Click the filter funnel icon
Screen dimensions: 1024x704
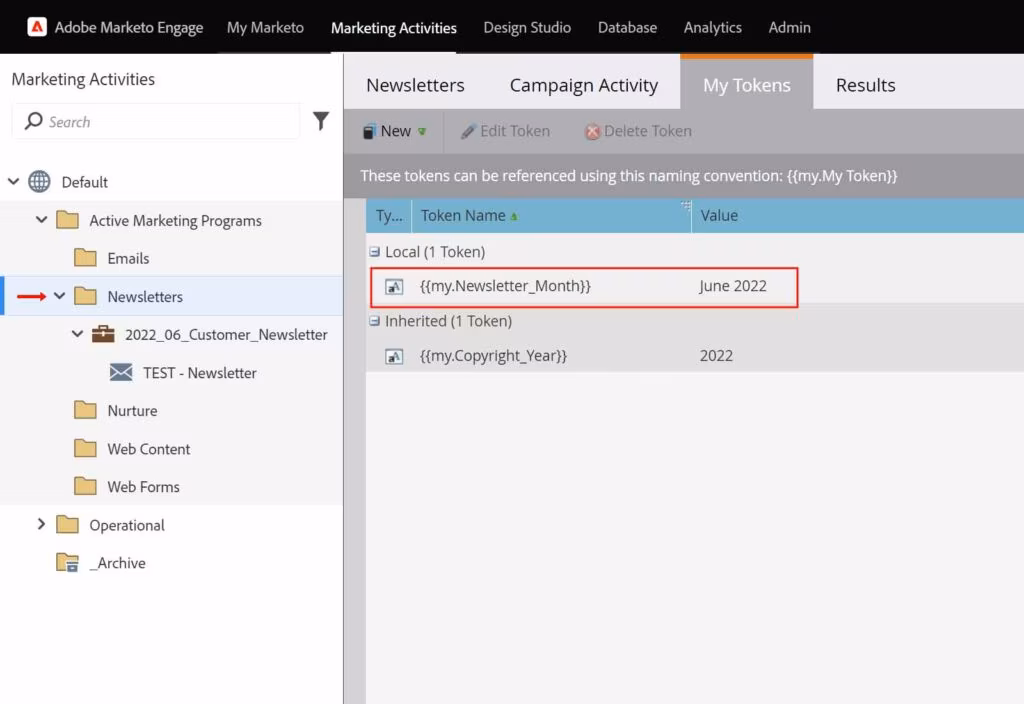coord(321,121)
